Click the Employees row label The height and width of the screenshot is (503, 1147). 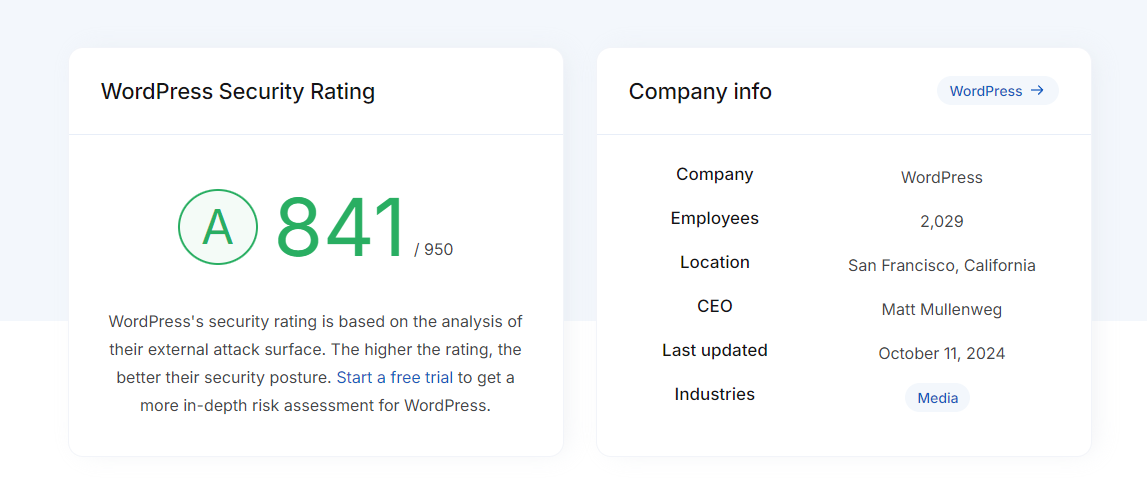pos(714,218)
